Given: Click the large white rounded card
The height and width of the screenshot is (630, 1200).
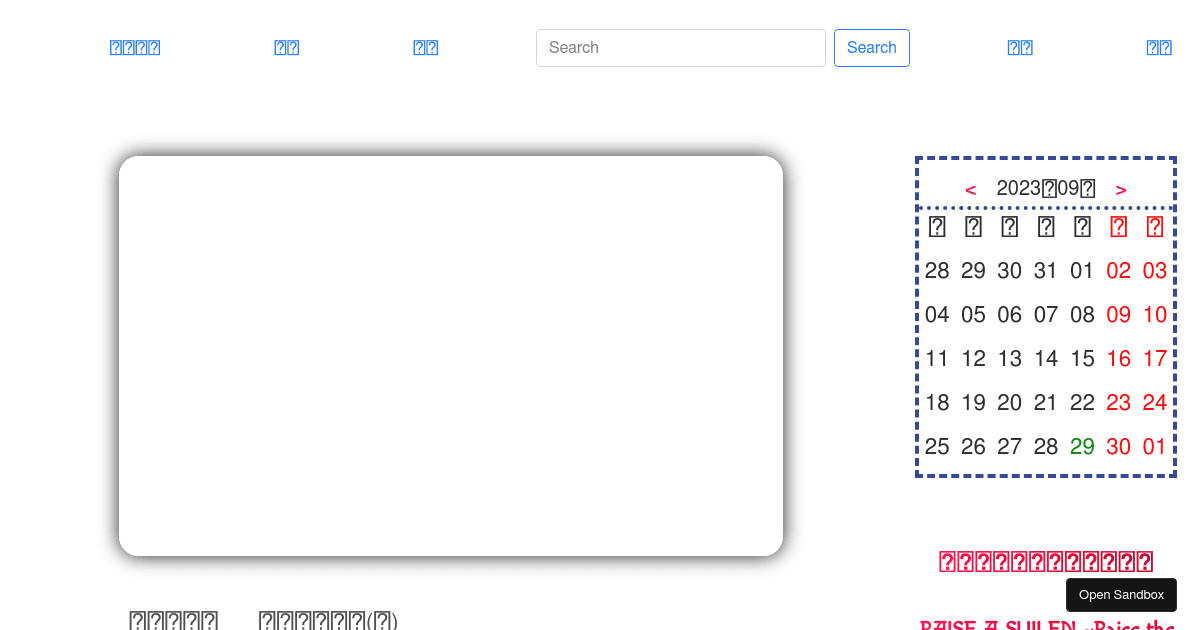Looking at the screenshot, I should pyautogui.click(x=451, y=356).
